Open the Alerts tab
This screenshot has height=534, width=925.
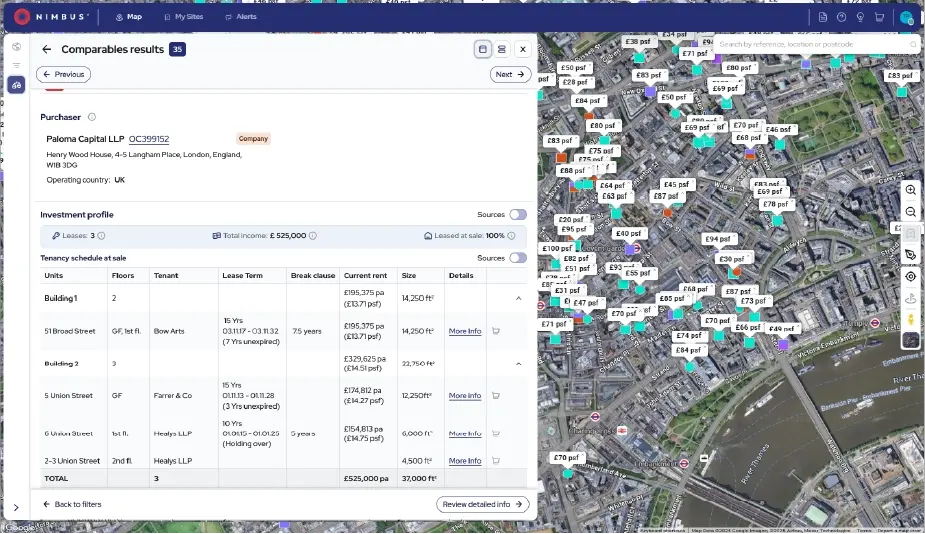tap(241, 17)
